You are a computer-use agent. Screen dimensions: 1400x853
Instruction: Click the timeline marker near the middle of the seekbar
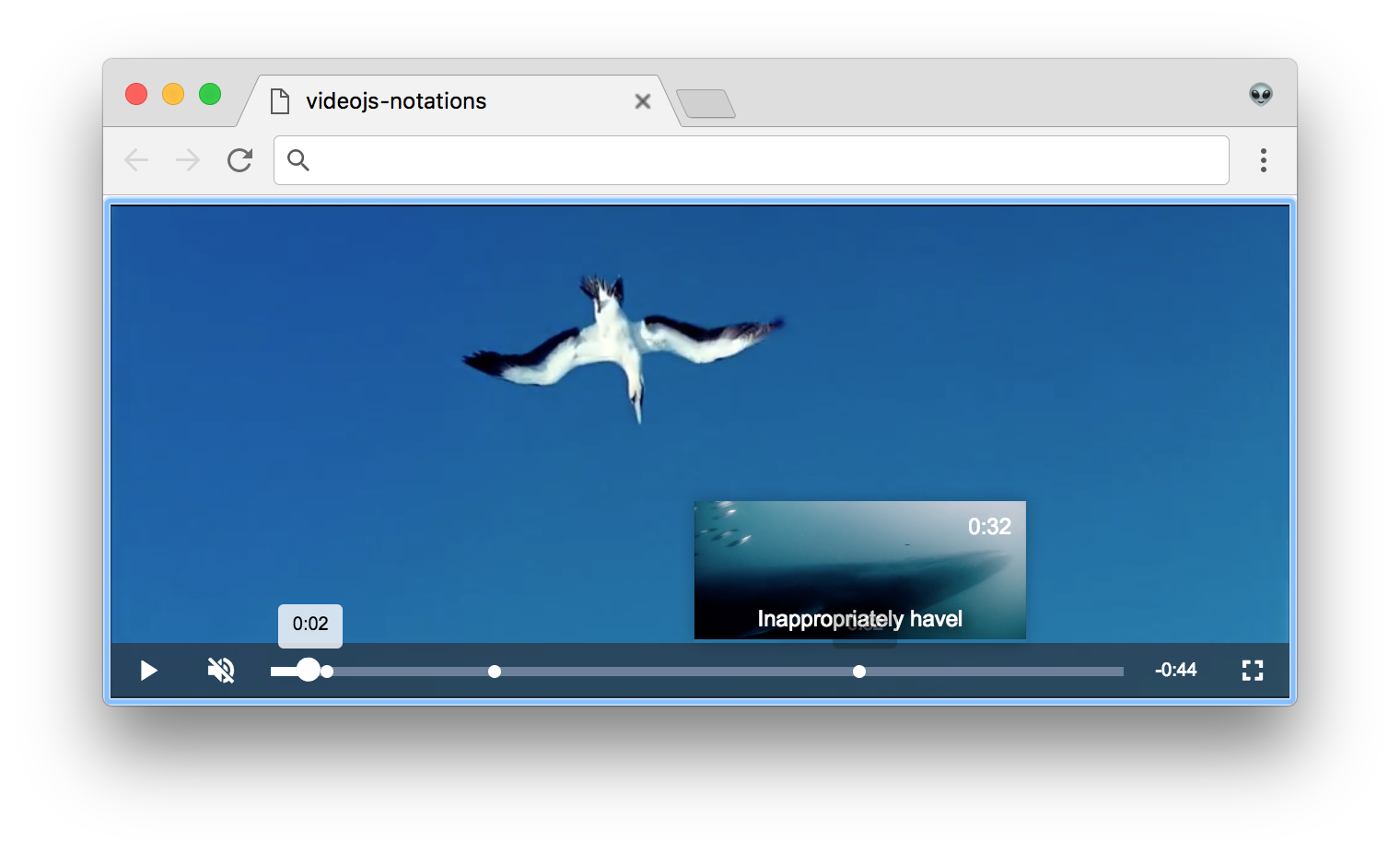(494, 672)
